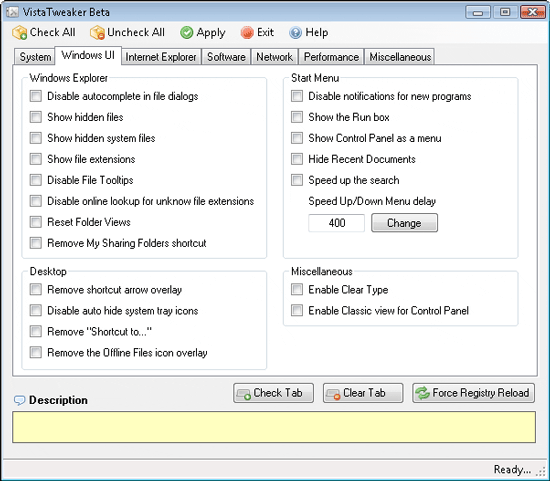
Task: Click the Uncheck All box icon
Action: 97,33
